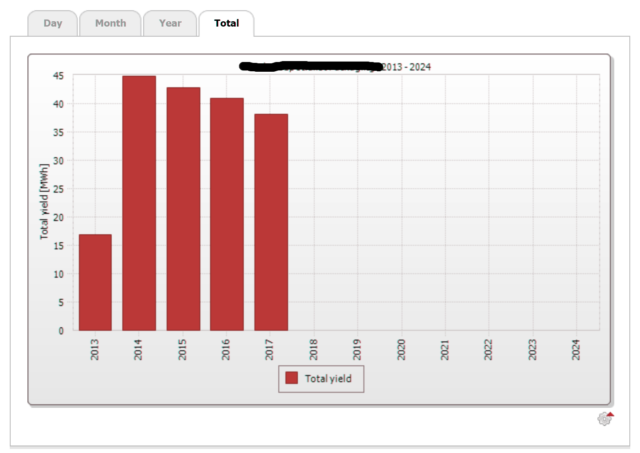640x453 pixels.
Task: Select the Total tab
Action: click(226, 23)
